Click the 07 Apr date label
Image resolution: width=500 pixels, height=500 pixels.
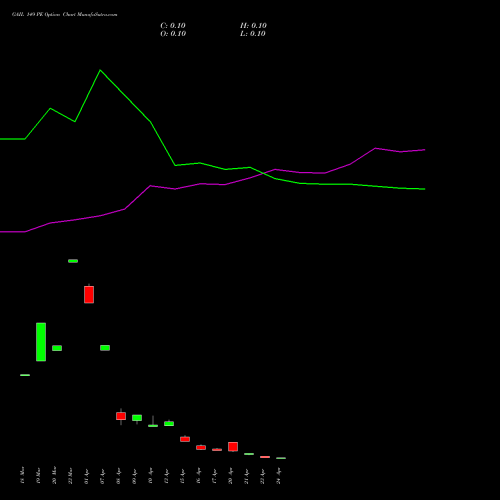102,476
